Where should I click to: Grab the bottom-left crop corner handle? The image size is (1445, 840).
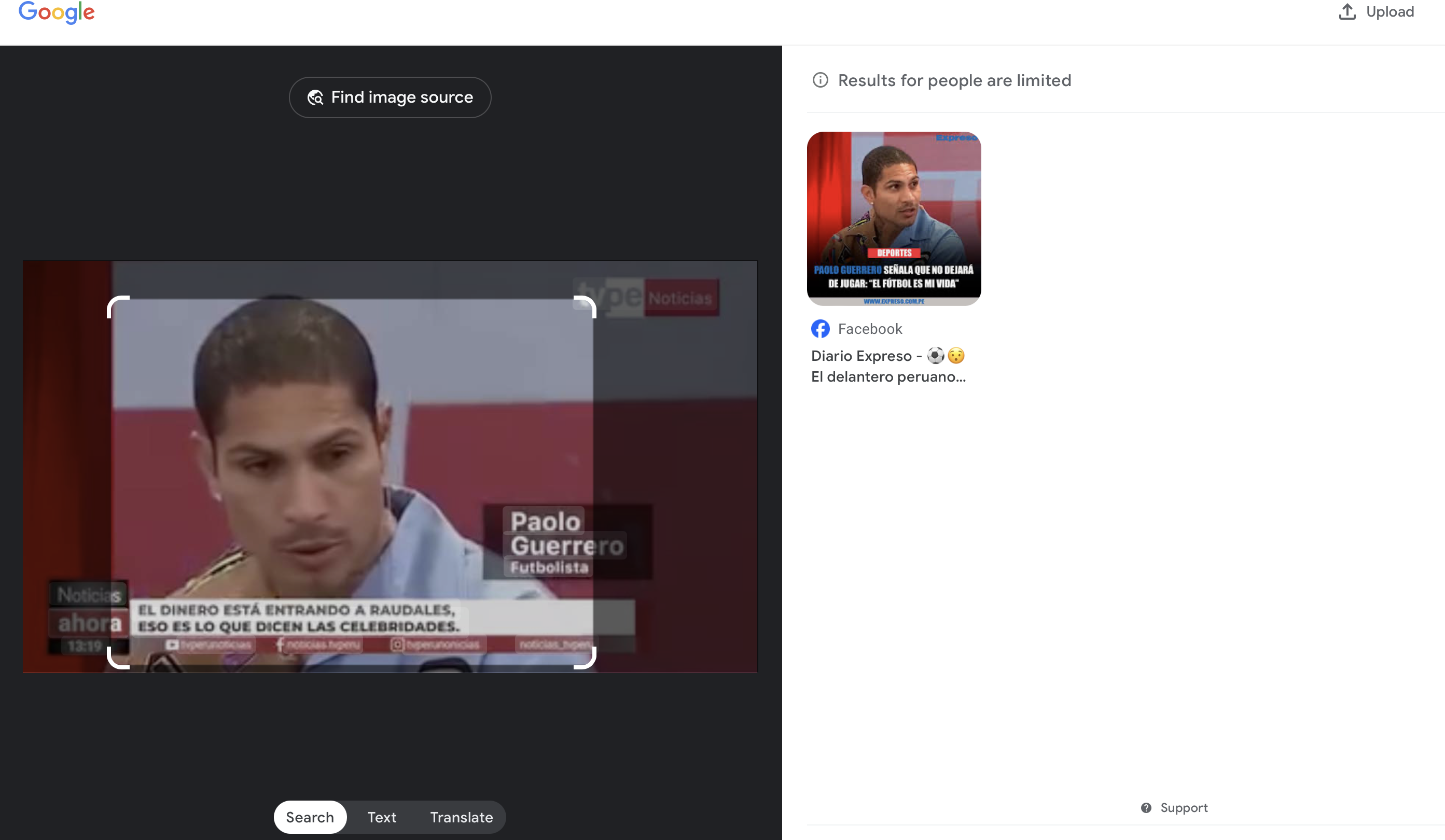pyautogui.click(x=113, y=663)
